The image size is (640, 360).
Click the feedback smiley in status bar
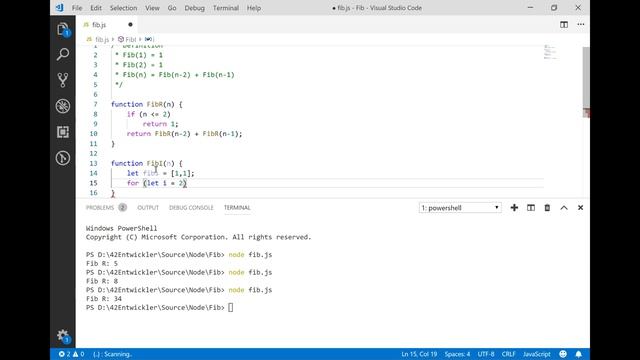(x=563, y=354)
